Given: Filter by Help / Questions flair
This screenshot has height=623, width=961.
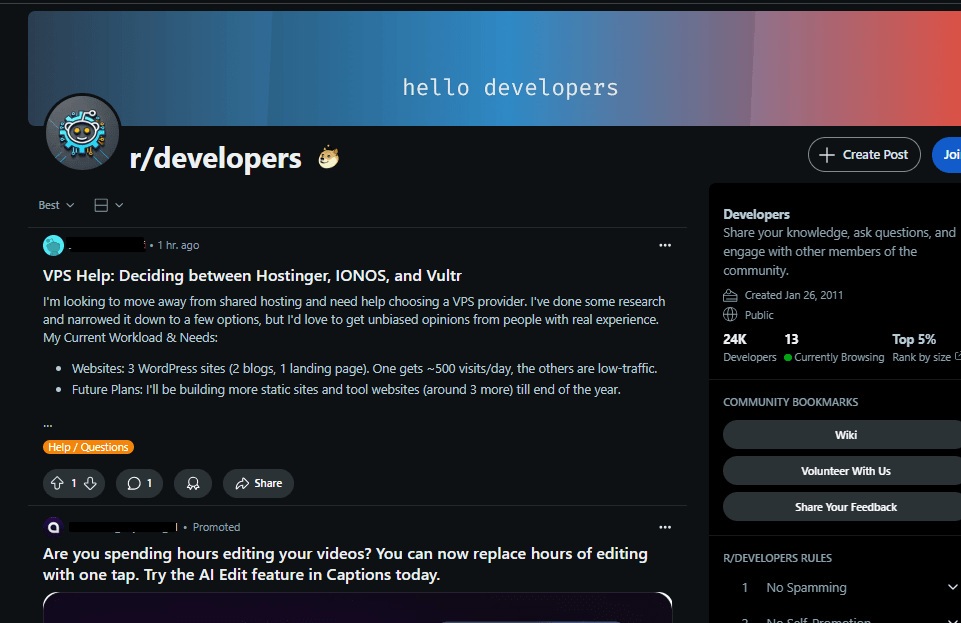Looking at the screenshot, I should pos(88,447).
